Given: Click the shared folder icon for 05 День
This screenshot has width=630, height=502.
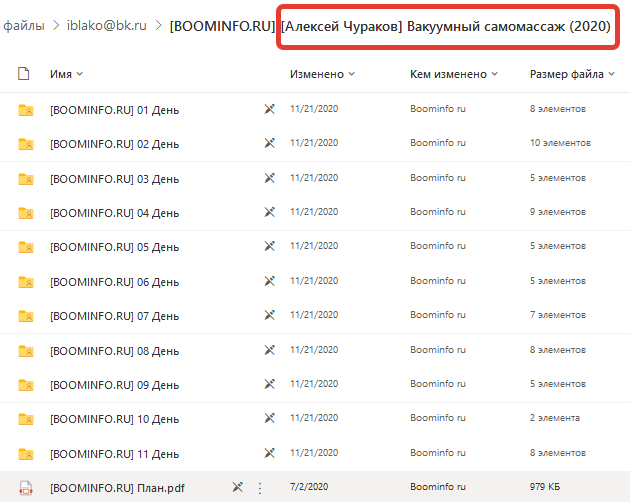Looking at the screenshot, I should [x=26, y=247].
